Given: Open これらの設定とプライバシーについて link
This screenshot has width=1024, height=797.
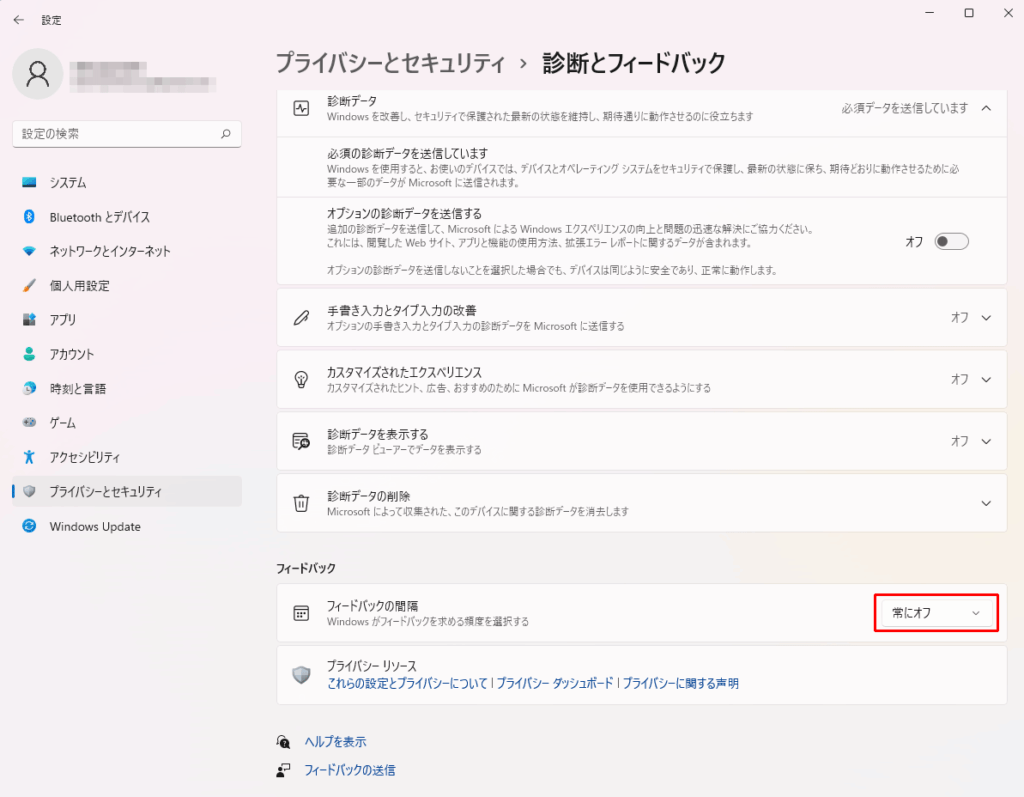Looking at the screenshot, I should [408, 683].
